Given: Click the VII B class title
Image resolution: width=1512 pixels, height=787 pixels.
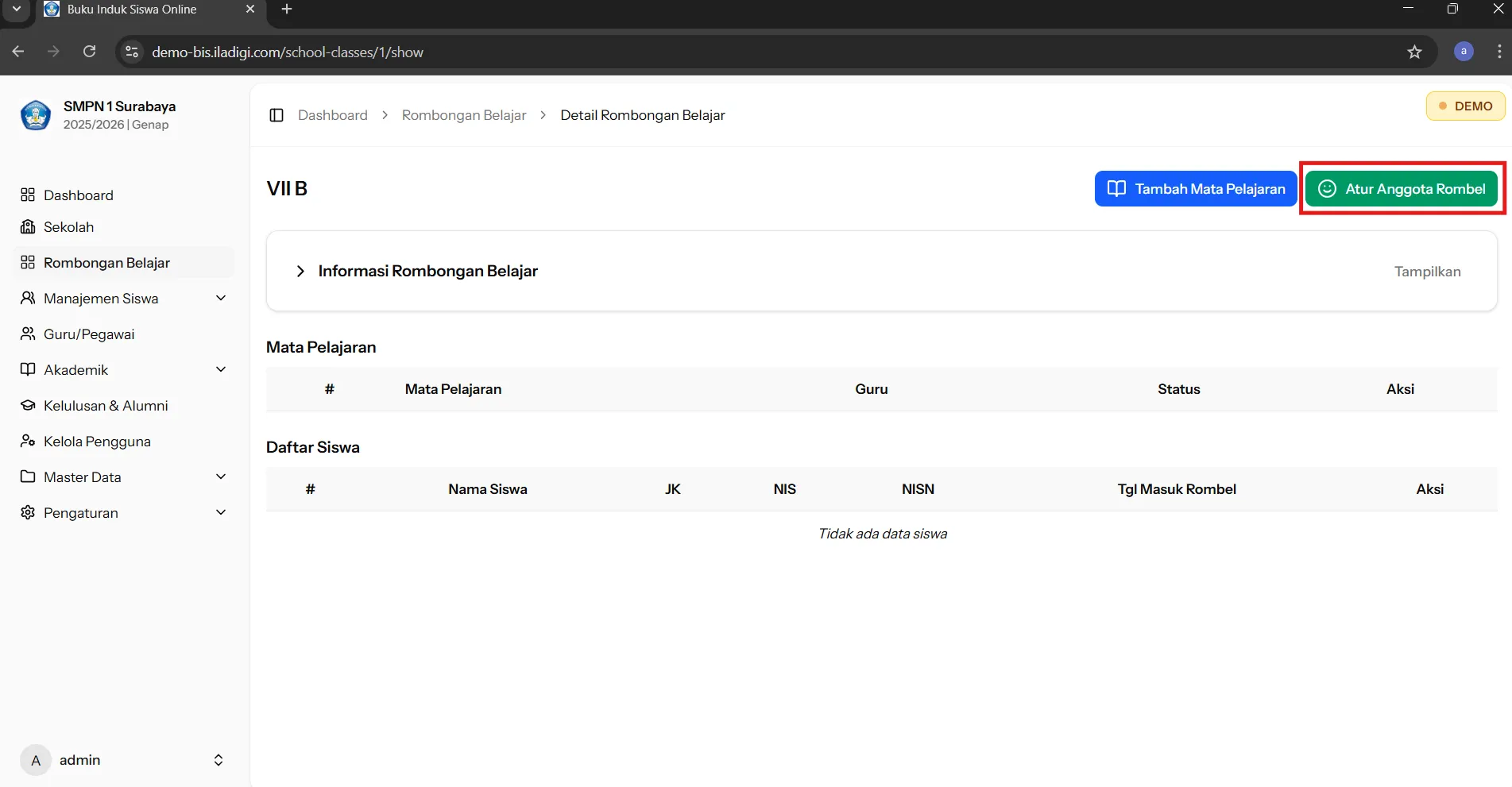Looking at the screenshot, I should (287, 188).
